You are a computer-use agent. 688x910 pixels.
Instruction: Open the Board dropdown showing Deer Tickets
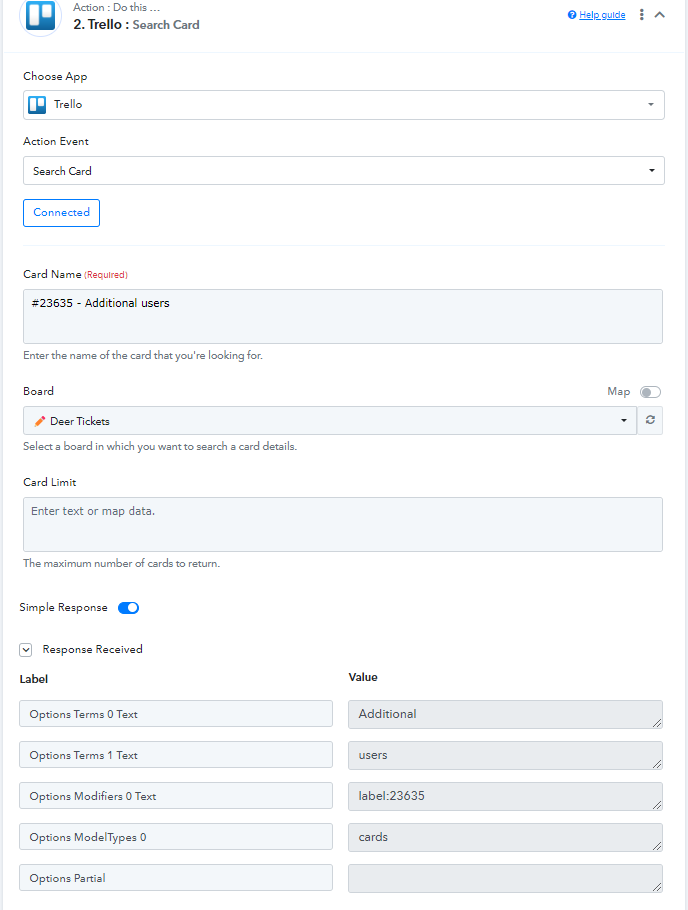pyautogui.click(x=330, y=421)
